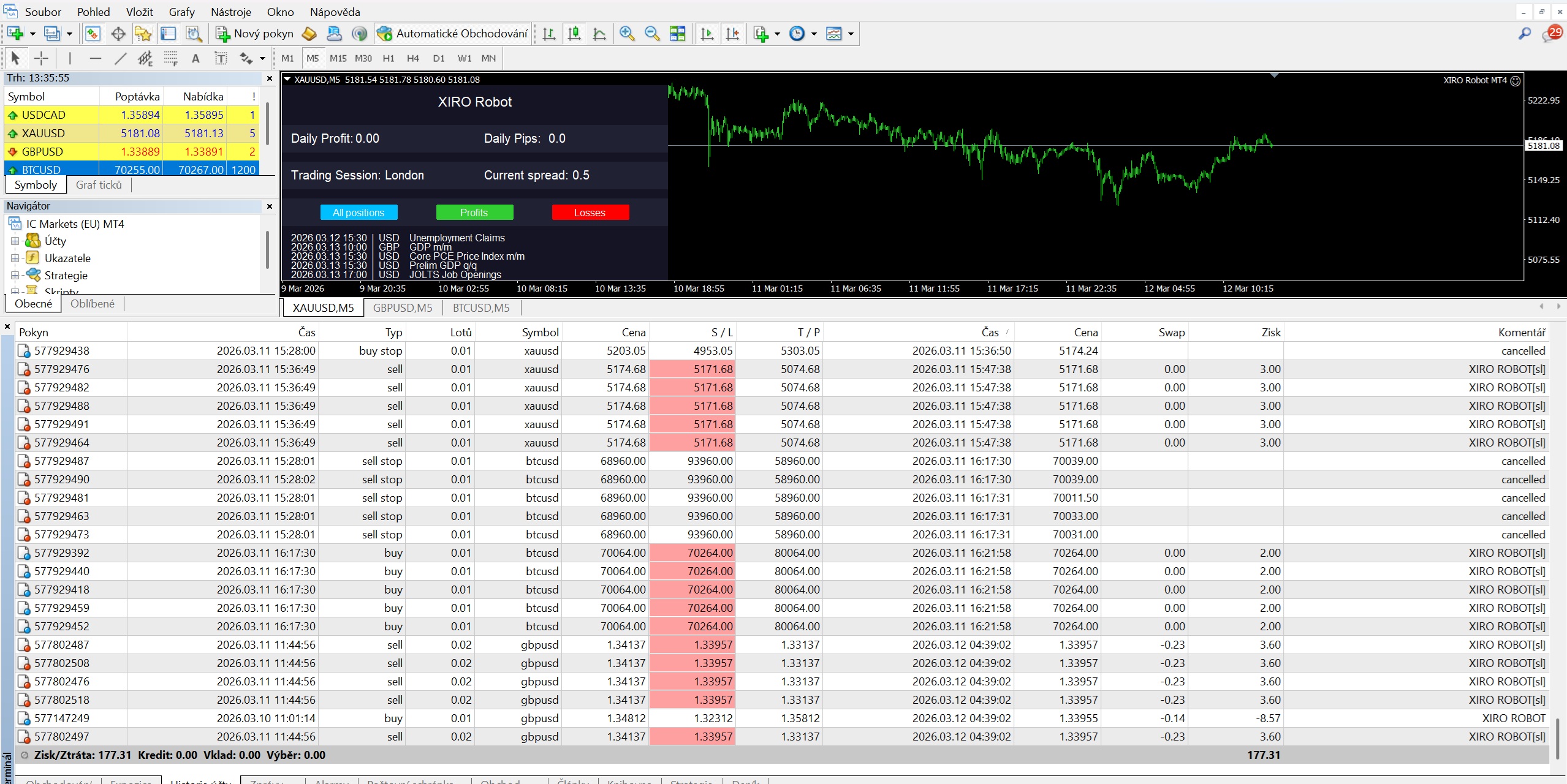The image size is (1567, 784).
Task: Open the search magnifier icon
Action: coord(1525,34)
